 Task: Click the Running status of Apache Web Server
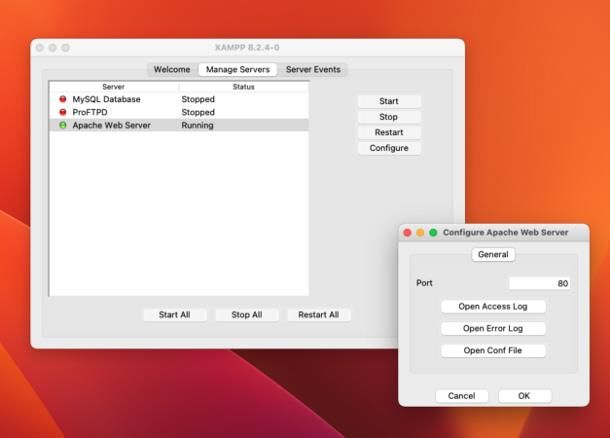pos(198,125)
